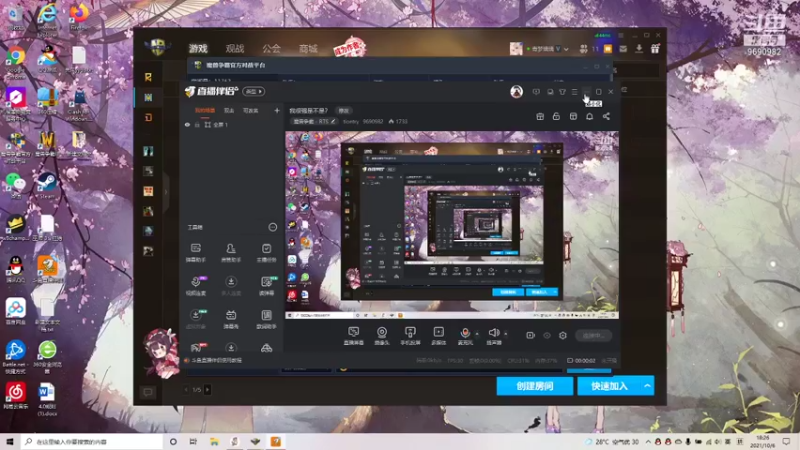Open the Windows Start menu

pyautogui.click(x=10, y=441)
